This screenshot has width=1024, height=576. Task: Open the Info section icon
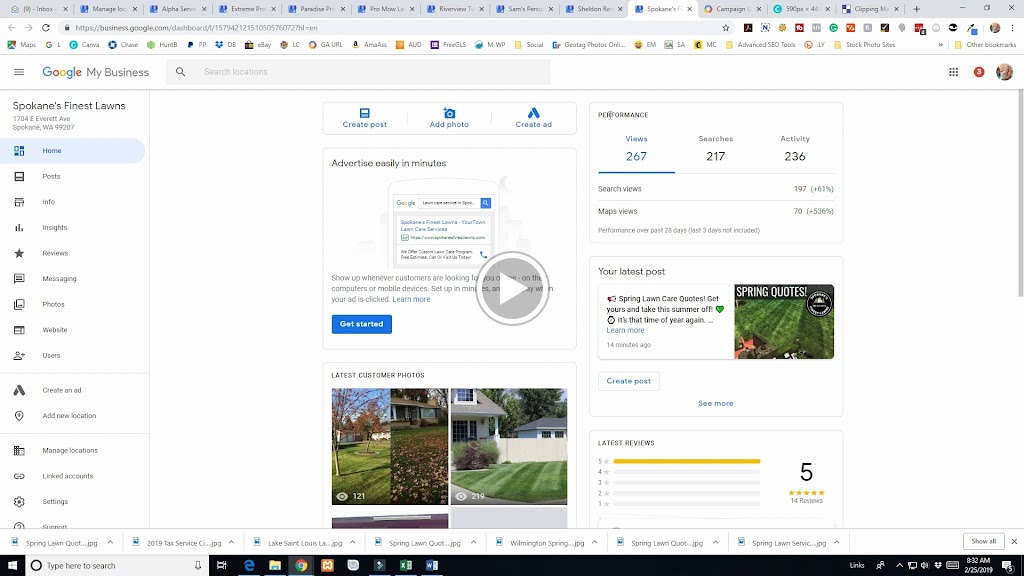pos(19,202)
